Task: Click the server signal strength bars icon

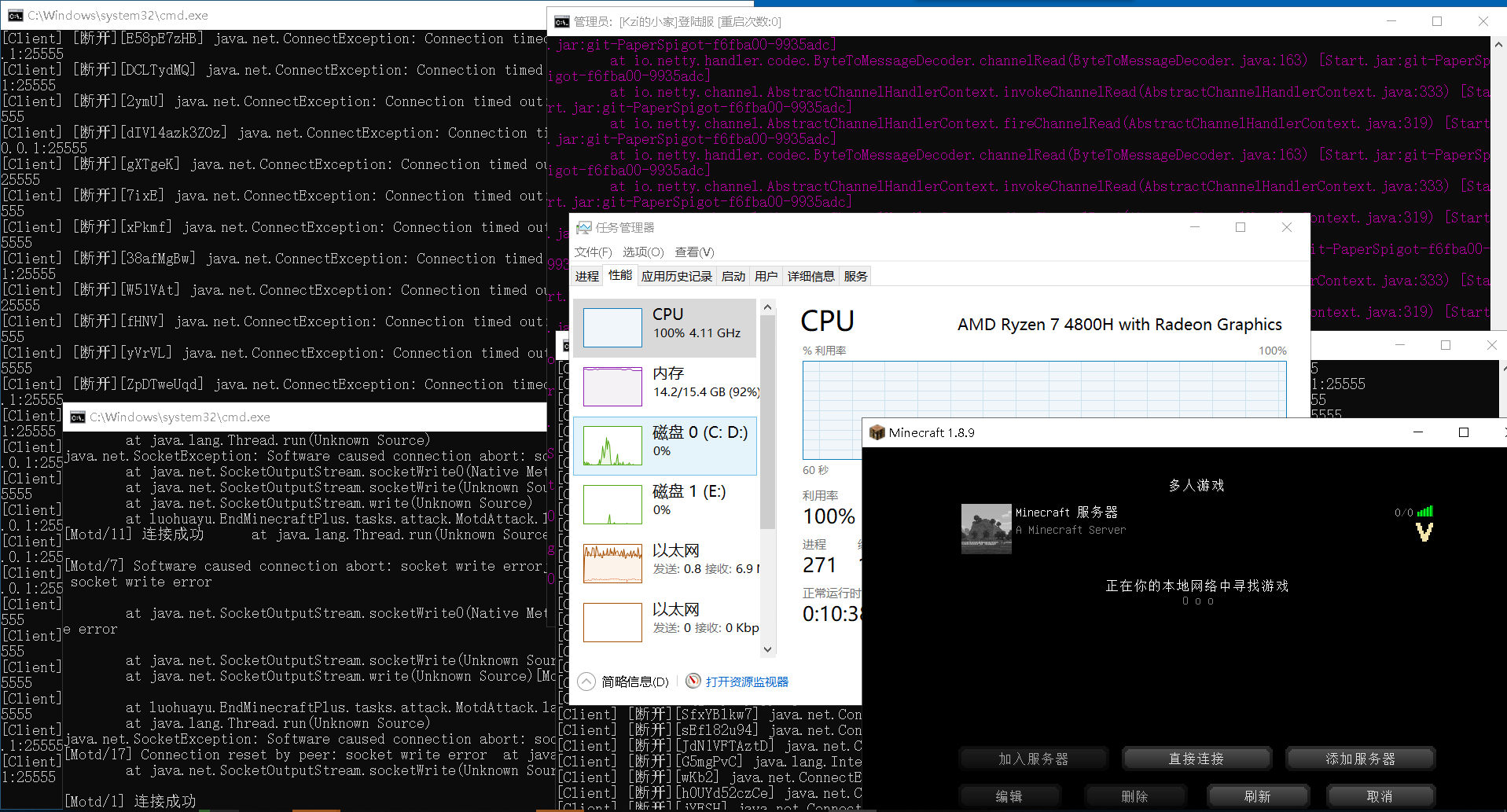Action: tap(1424, 512)
